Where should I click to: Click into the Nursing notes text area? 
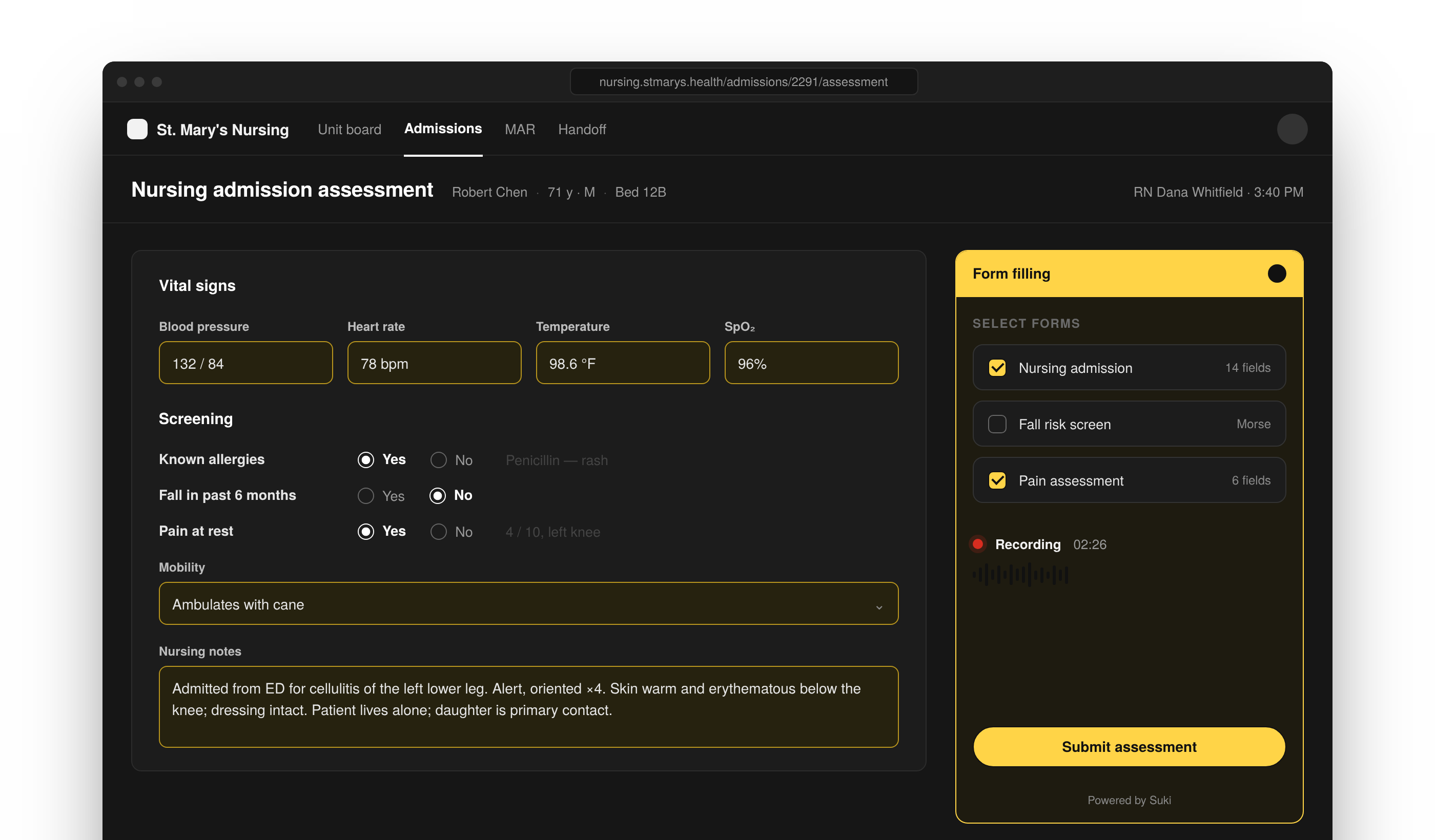tap(528, 707)
